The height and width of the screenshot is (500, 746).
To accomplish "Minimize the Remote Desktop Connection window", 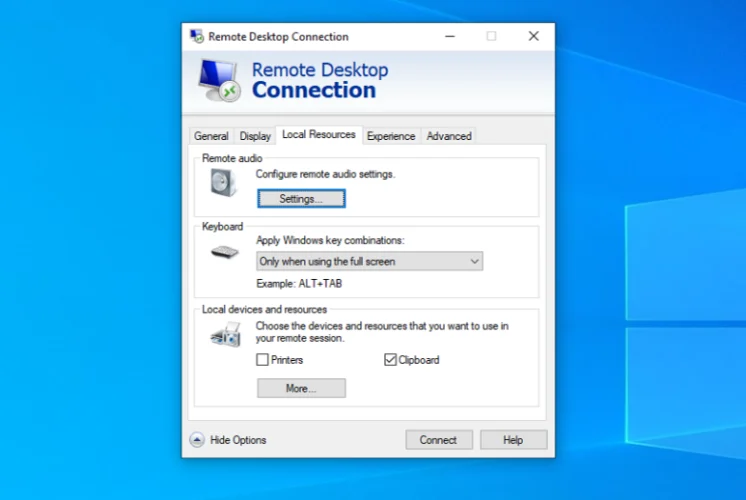I will click(x=450, y=36).
